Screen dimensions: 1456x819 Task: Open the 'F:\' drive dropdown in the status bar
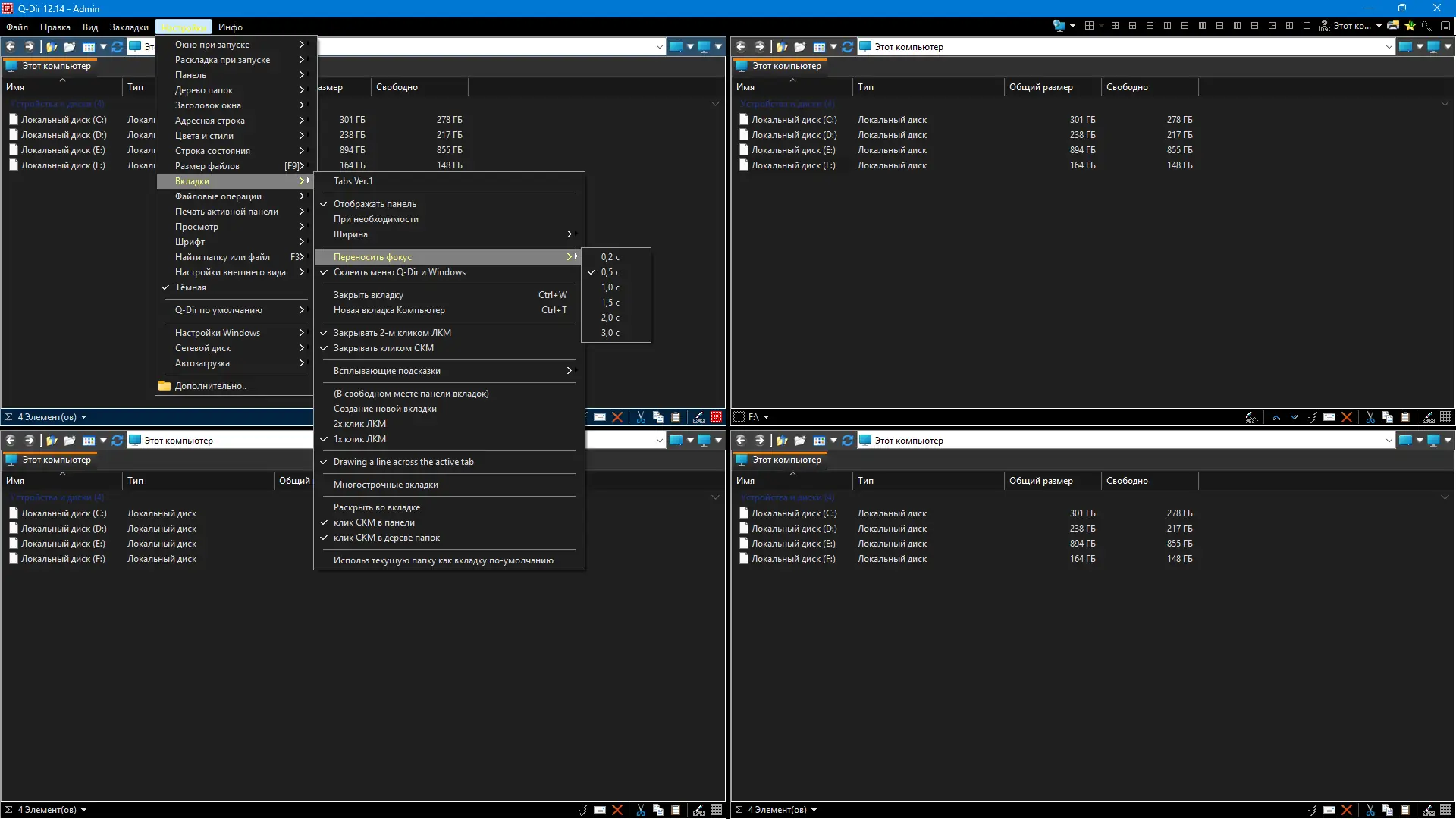tap(766, 417)
